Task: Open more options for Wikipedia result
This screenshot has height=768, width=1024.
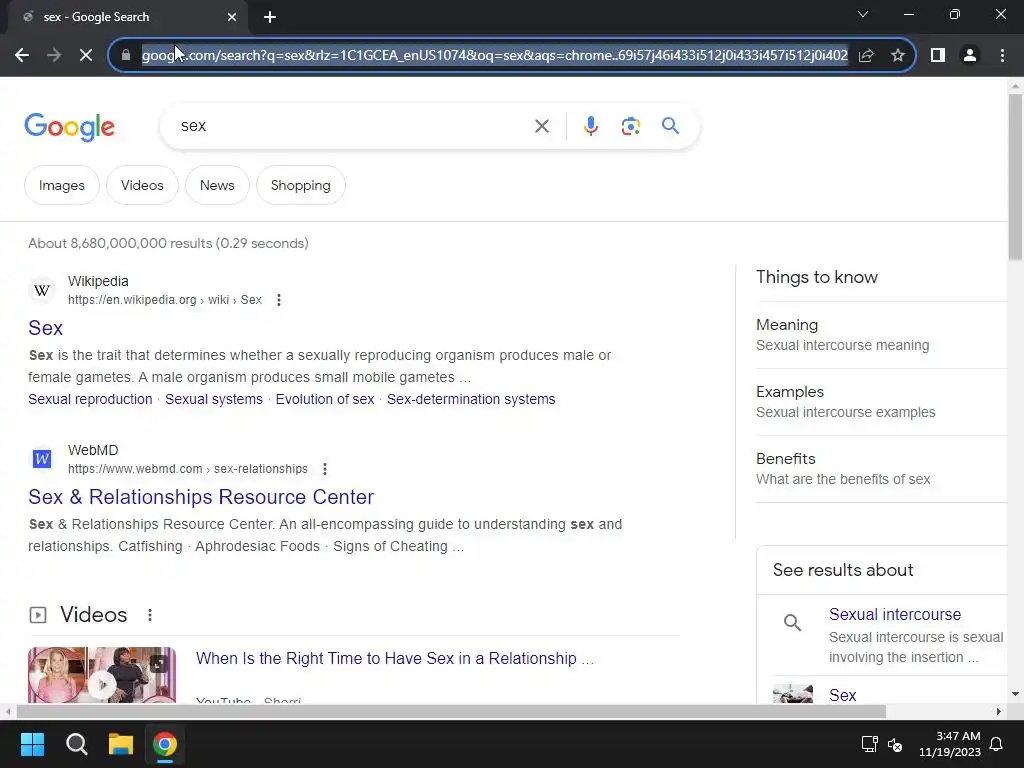Action: [x=279, y=300]
